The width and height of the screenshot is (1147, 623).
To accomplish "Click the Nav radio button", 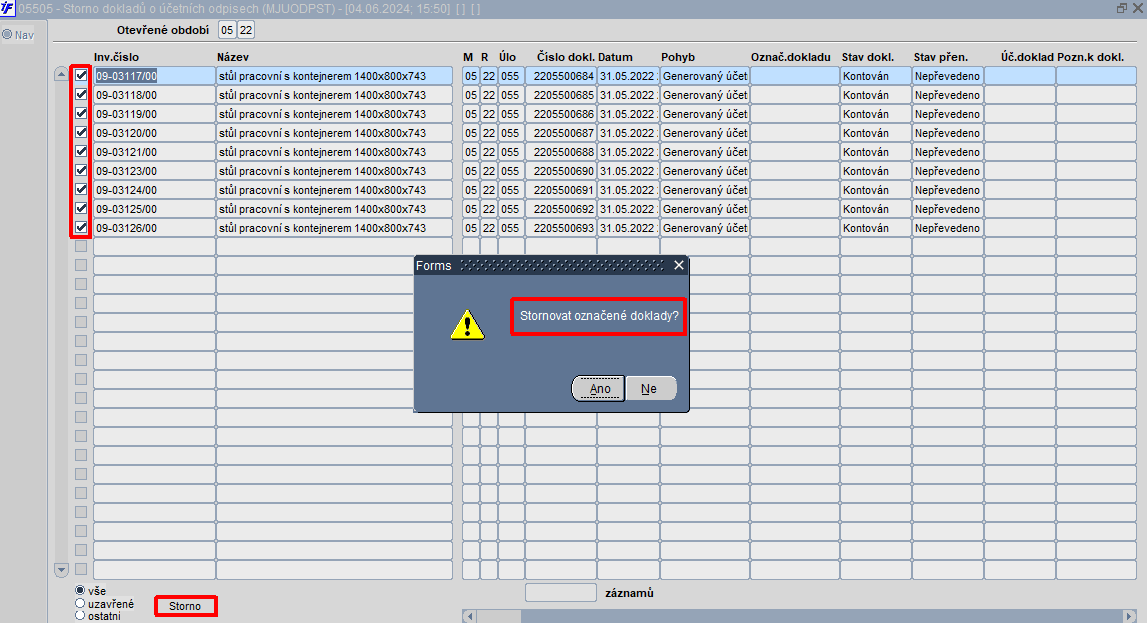I will click(x=7, y=34).
